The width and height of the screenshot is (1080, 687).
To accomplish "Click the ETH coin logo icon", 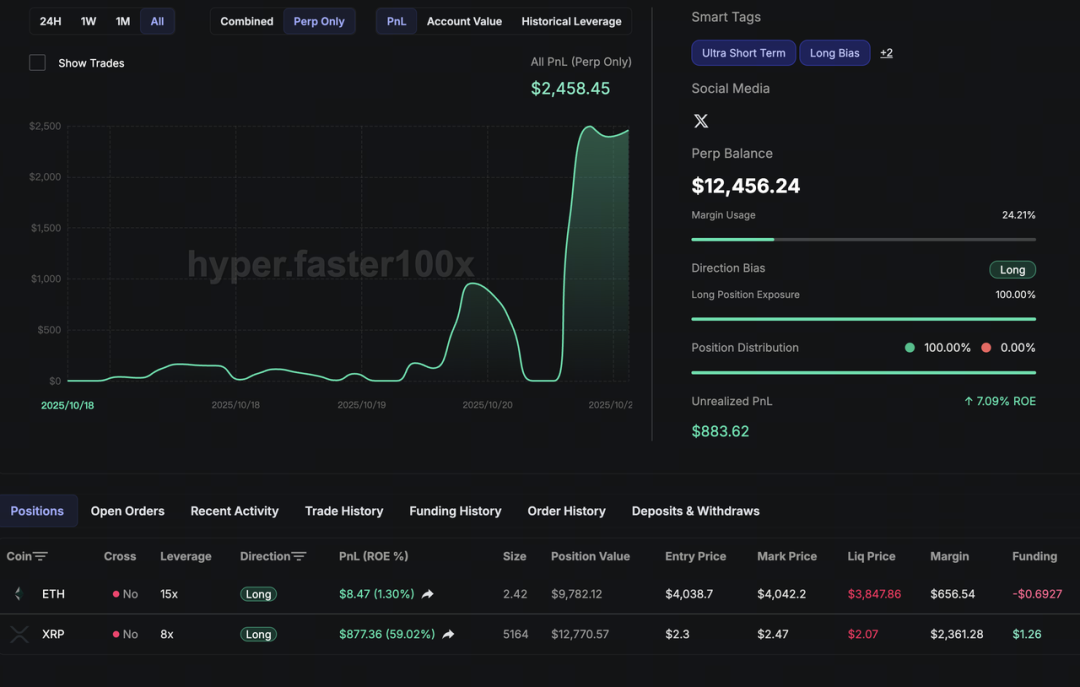I will [x=18, y=594].
